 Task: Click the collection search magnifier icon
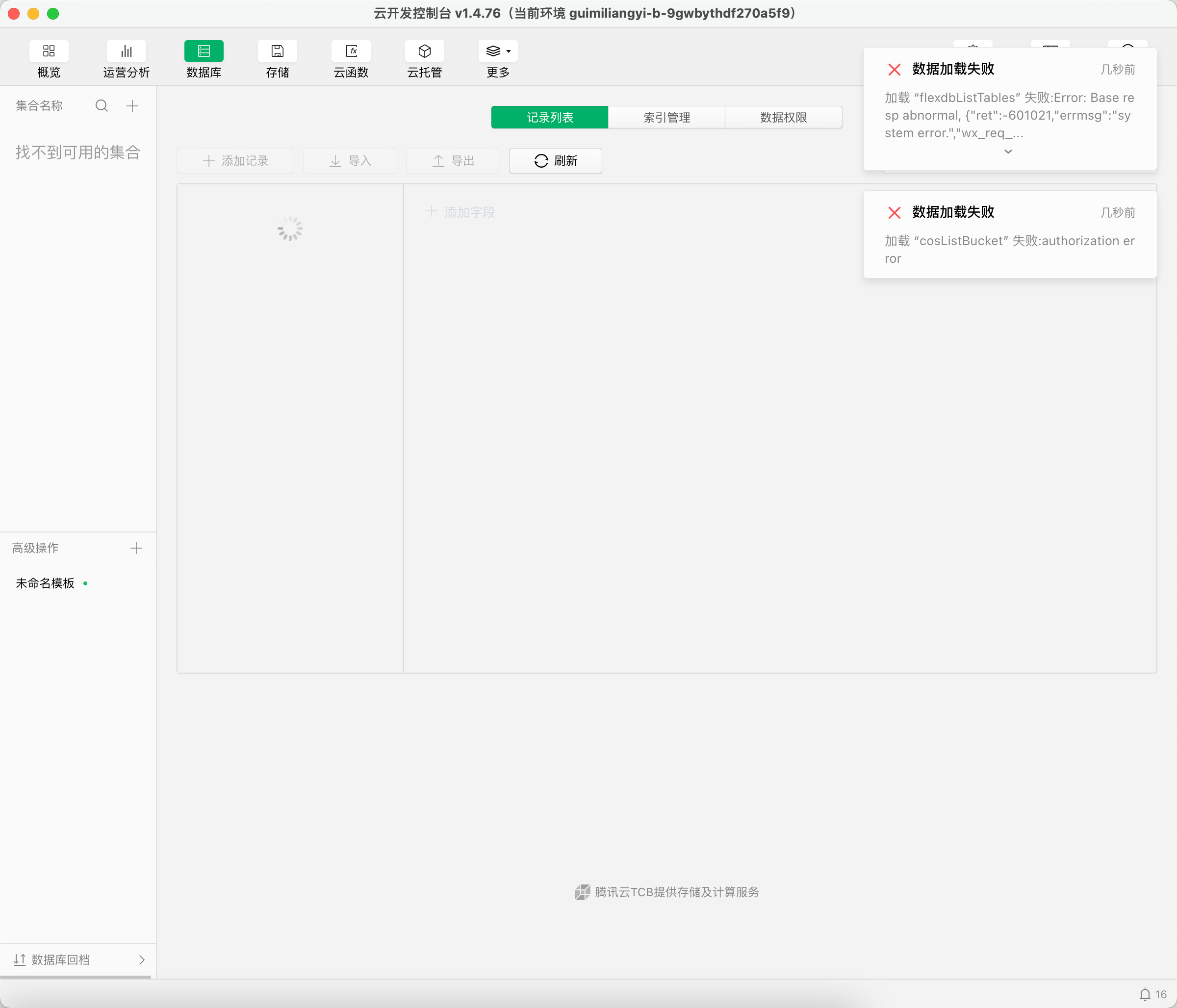[102, 105]
